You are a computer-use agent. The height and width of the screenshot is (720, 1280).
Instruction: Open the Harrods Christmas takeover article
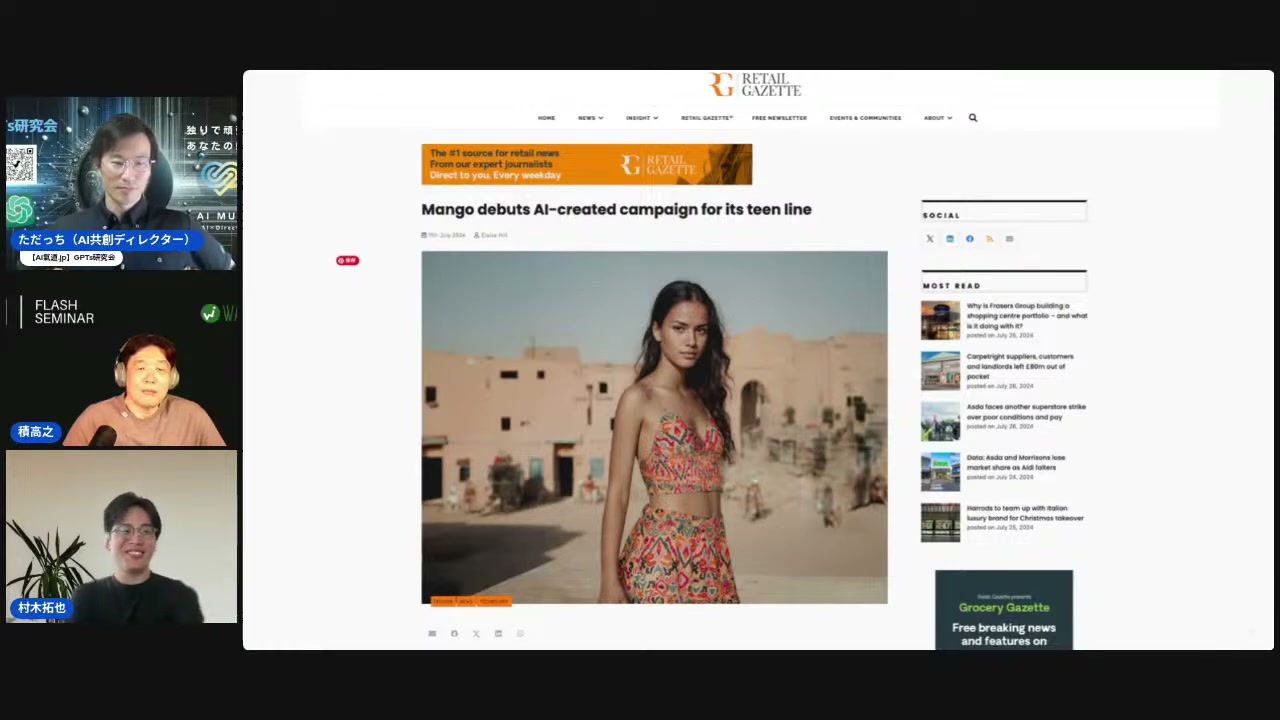(x=1025, y=513)
